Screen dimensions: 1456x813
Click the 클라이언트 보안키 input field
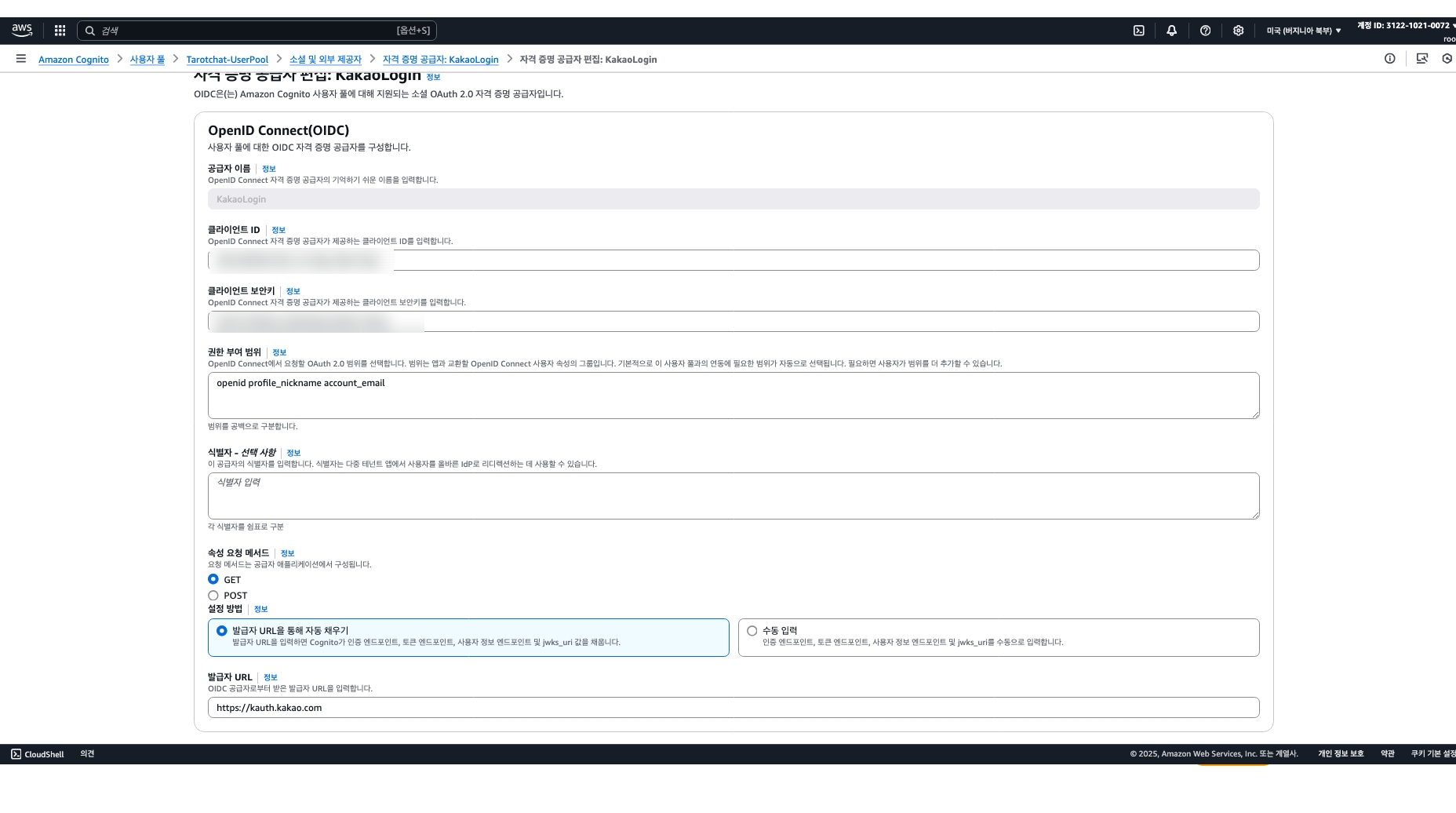(x=733, y=322)
